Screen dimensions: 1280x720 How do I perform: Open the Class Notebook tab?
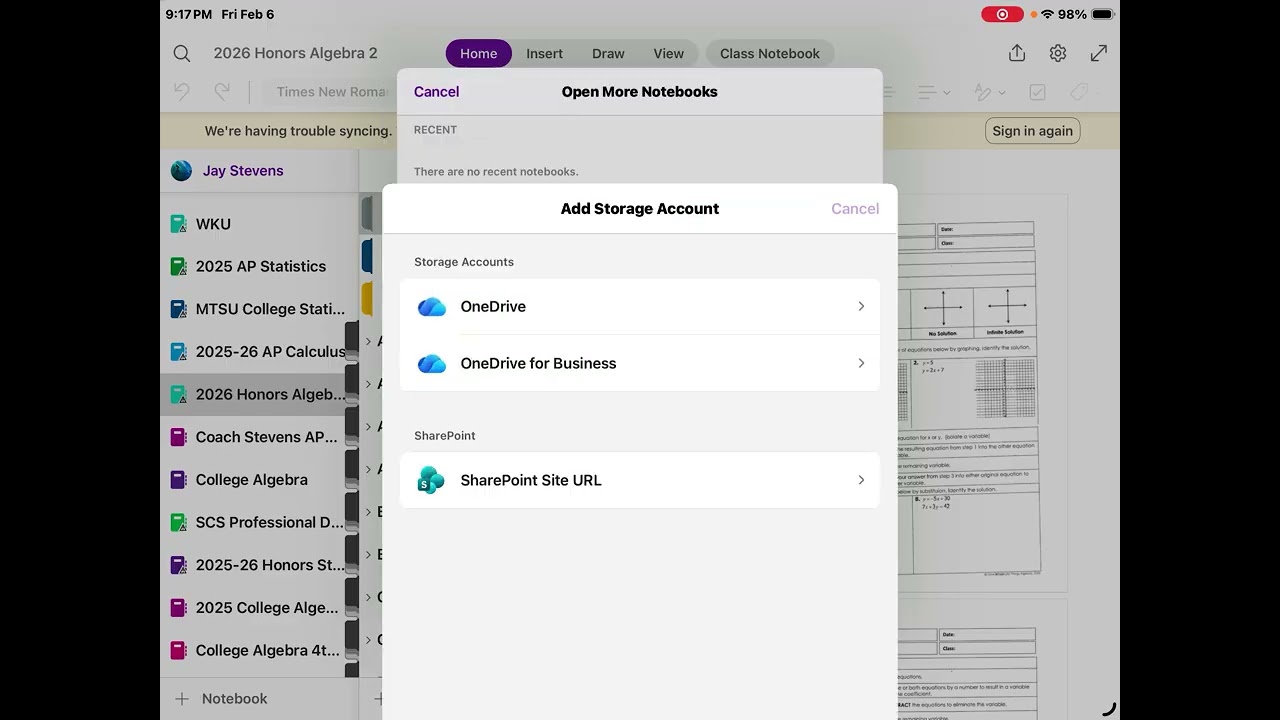point(770,54)
